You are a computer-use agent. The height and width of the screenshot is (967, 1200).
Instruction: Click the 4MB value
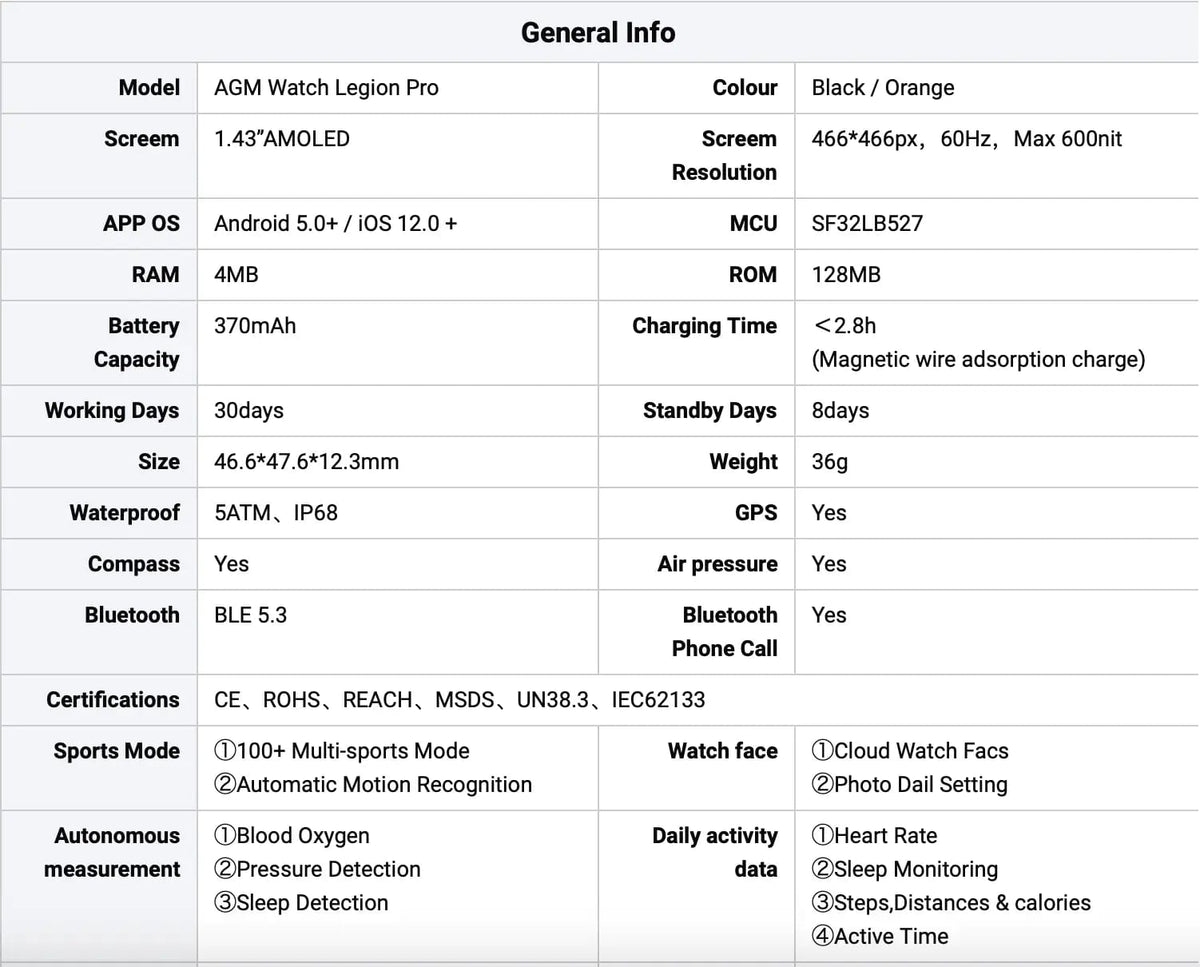pyautogui.click(x=236, y=274)
